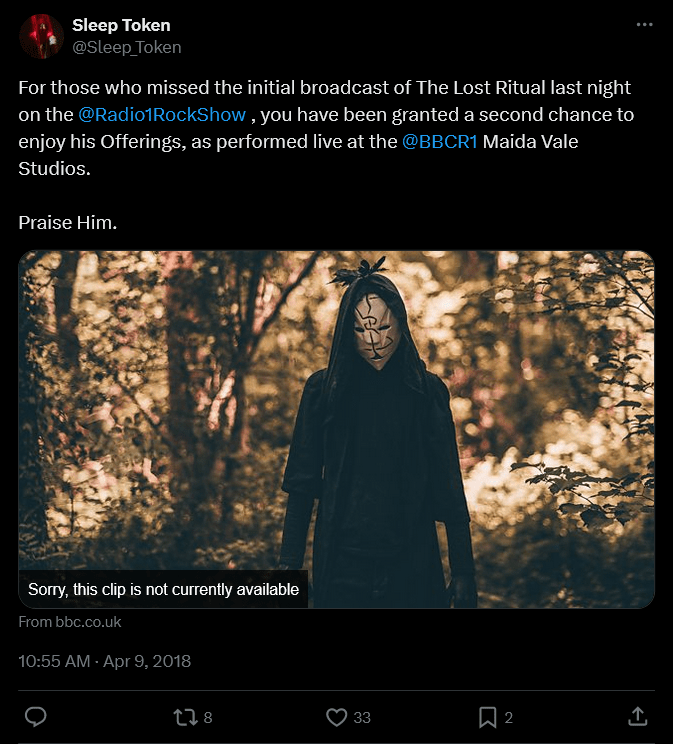Bookmark the post with the bookmark icon
The image size is (677, 748).
pyautogui.click(x=487, y=717)
